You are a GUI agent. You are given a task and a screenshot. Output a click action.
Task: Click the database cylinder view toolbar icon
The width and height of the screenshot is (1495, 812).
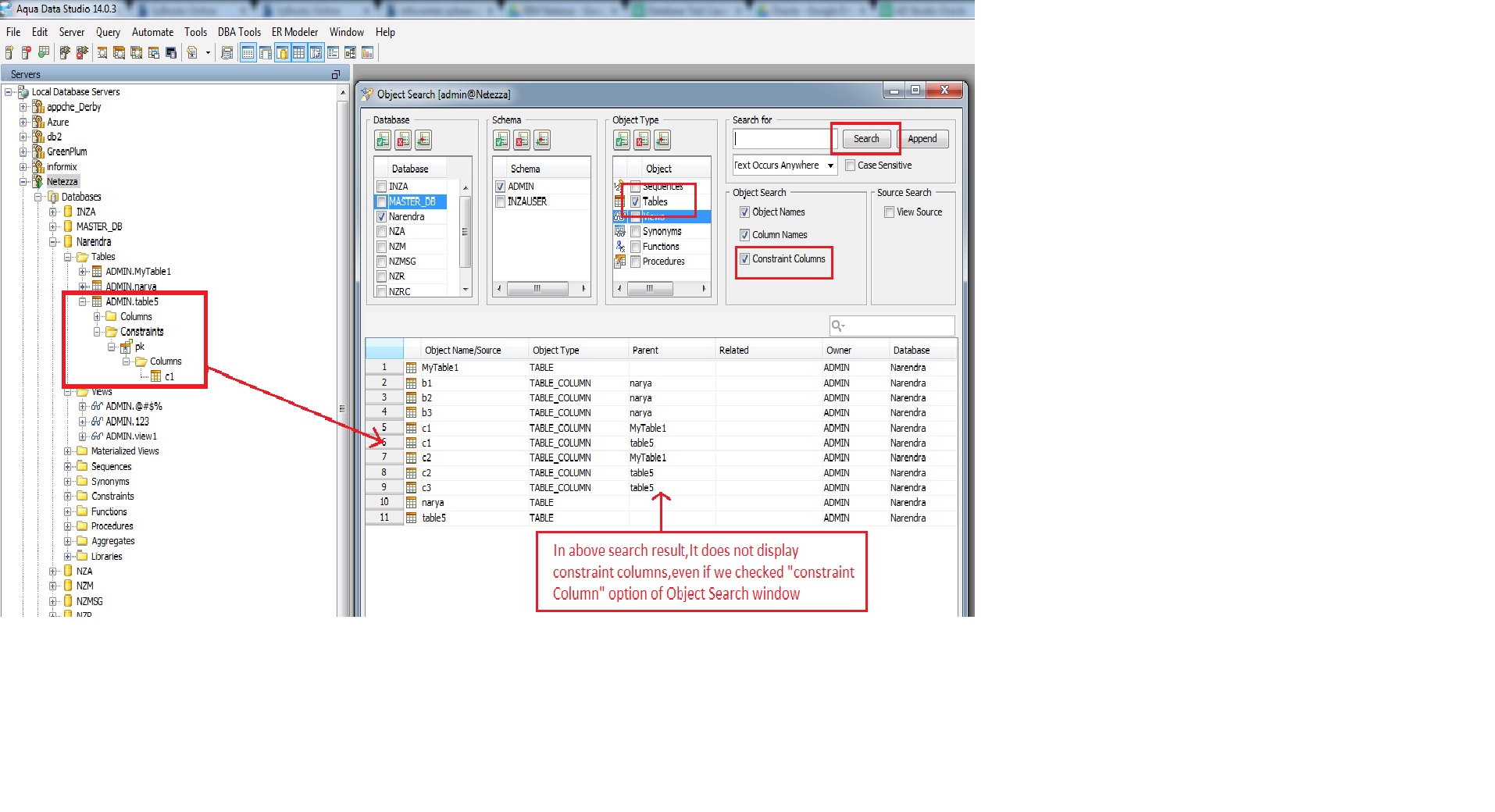pos(282,53)
